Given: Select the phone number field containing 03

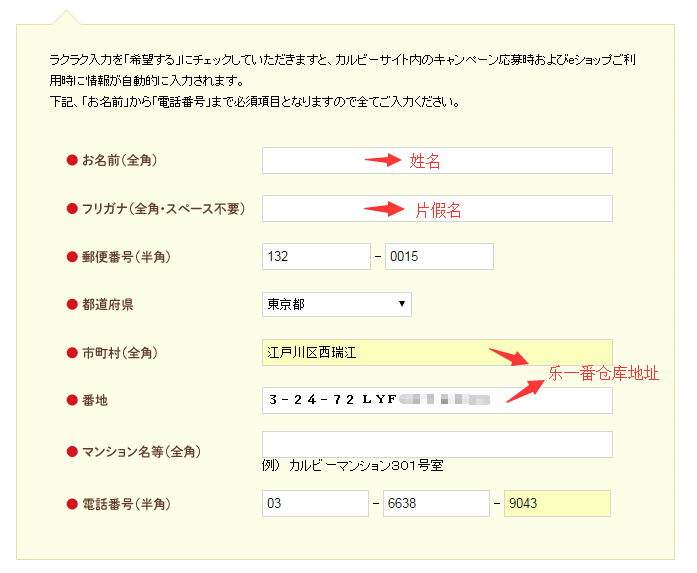Looking at the screenshot, I should (x=315, y=503).
